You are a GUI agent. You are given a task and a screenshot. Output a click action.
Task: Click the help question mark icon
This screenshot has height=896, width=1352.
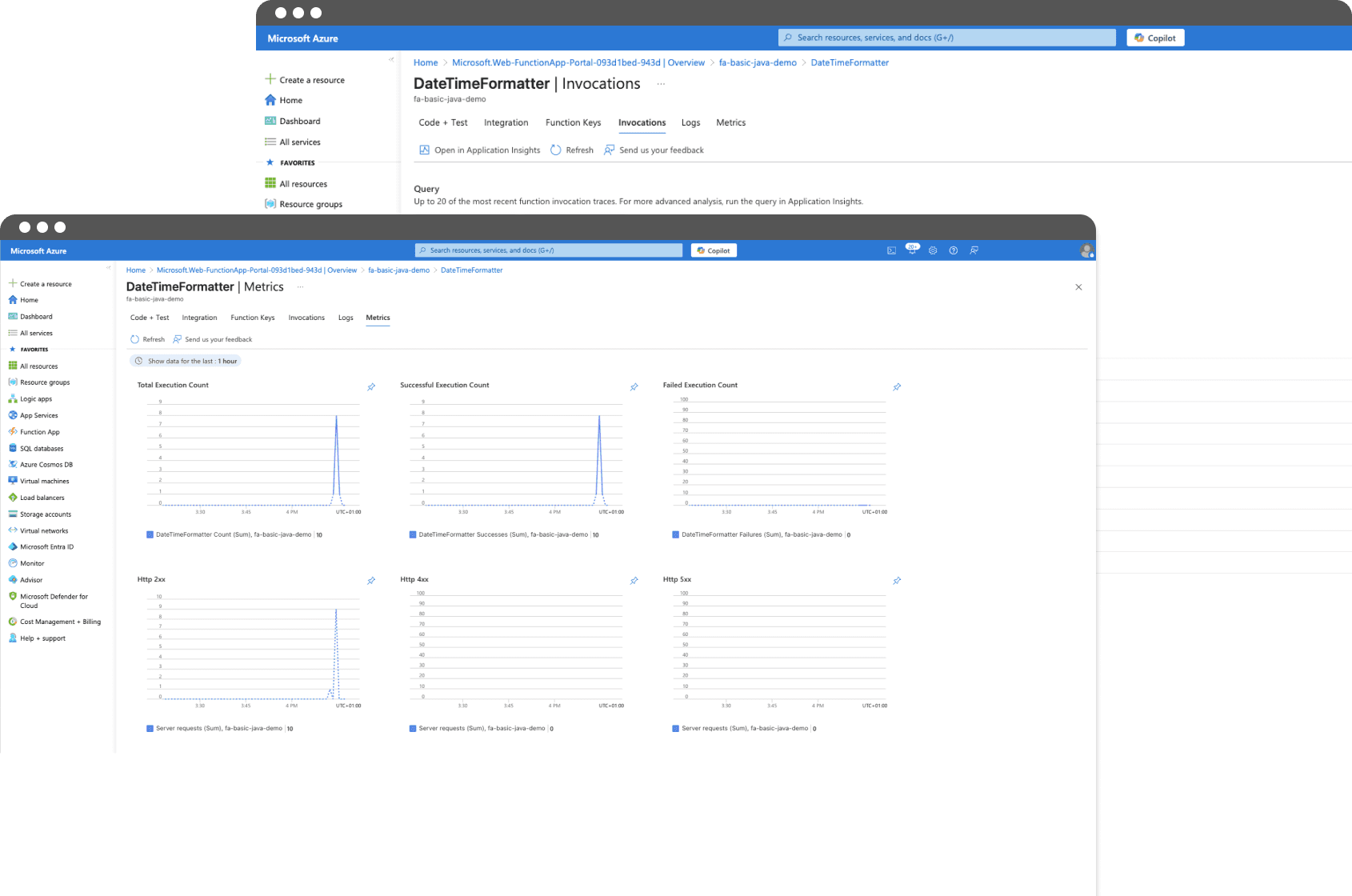[x=954, y=250]
